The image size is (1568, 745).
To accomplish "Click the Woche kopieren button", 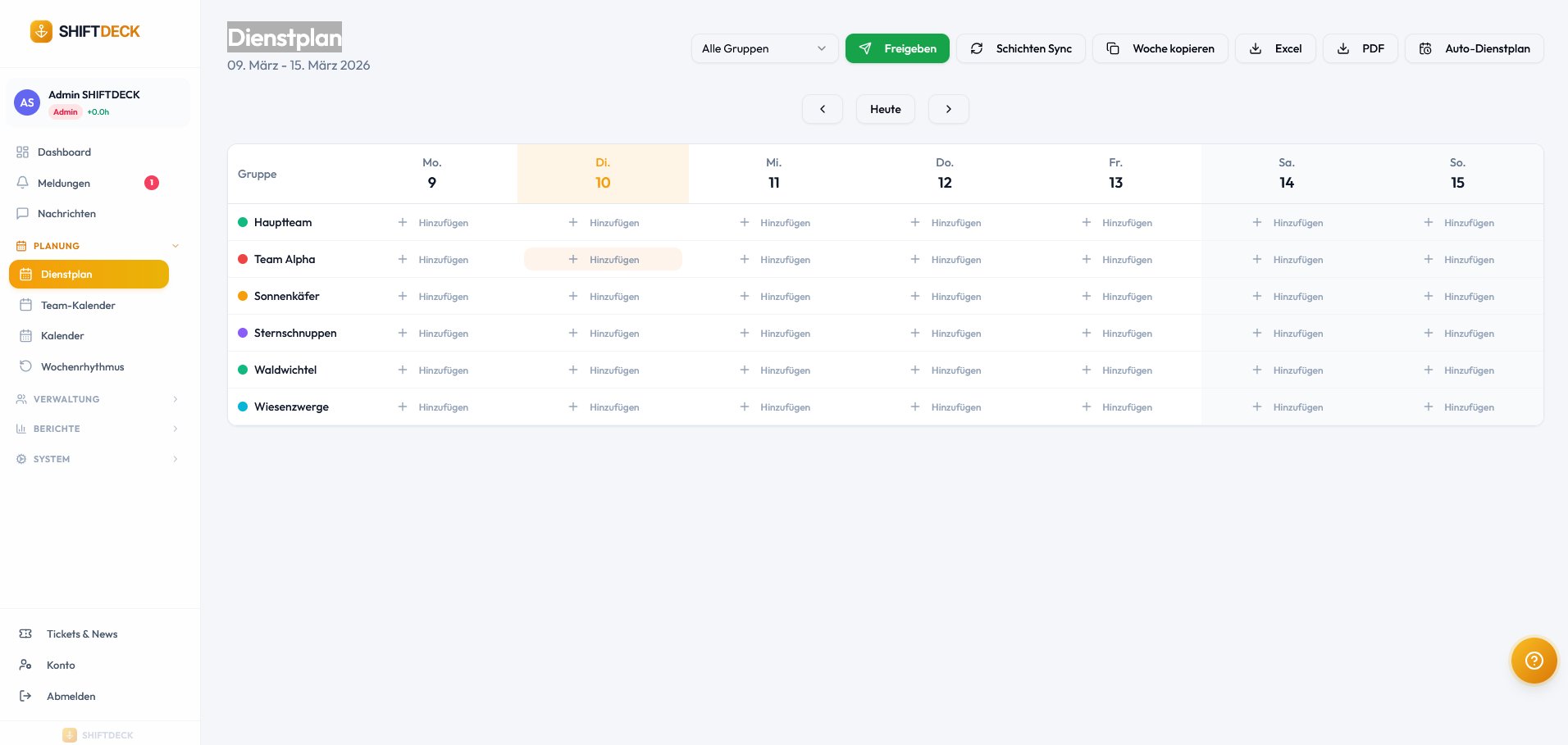I will [x=1160, y=48].
